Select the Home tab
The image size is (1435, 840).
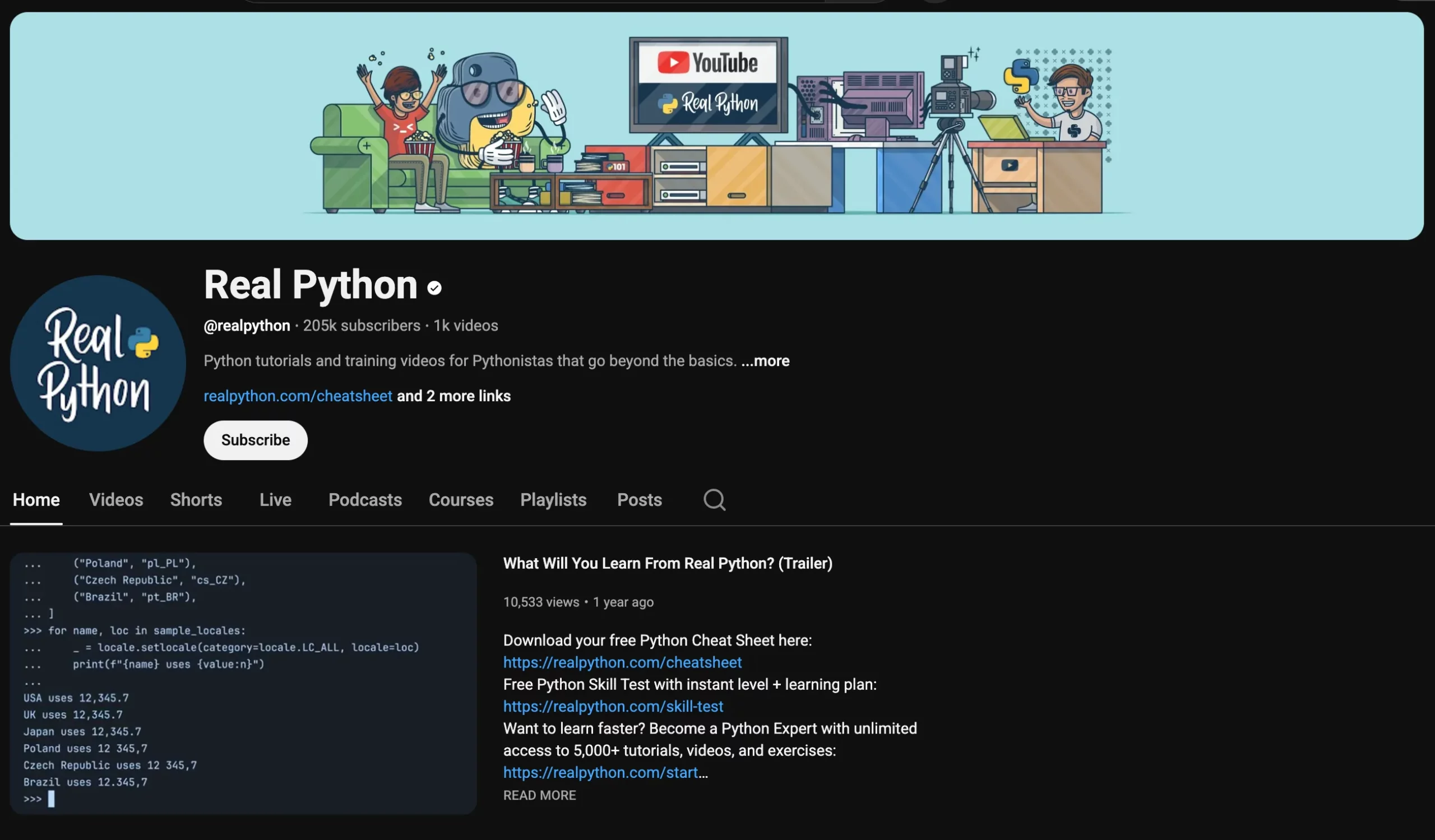(36, 500)
